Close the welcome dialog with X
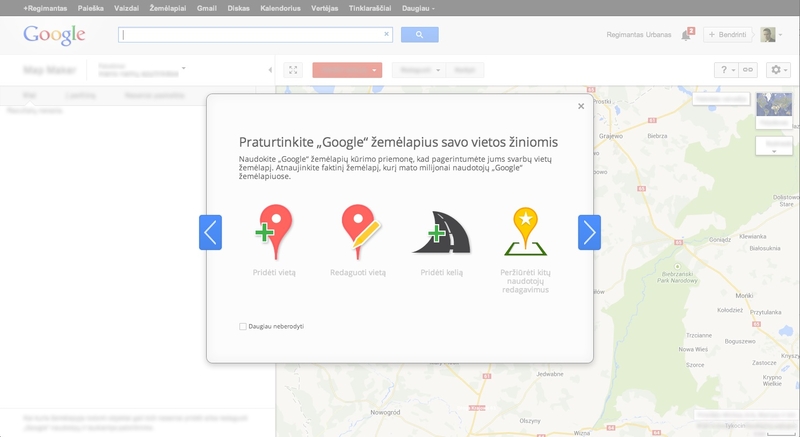This screenshot has width=800, height=437. [581, 106]
